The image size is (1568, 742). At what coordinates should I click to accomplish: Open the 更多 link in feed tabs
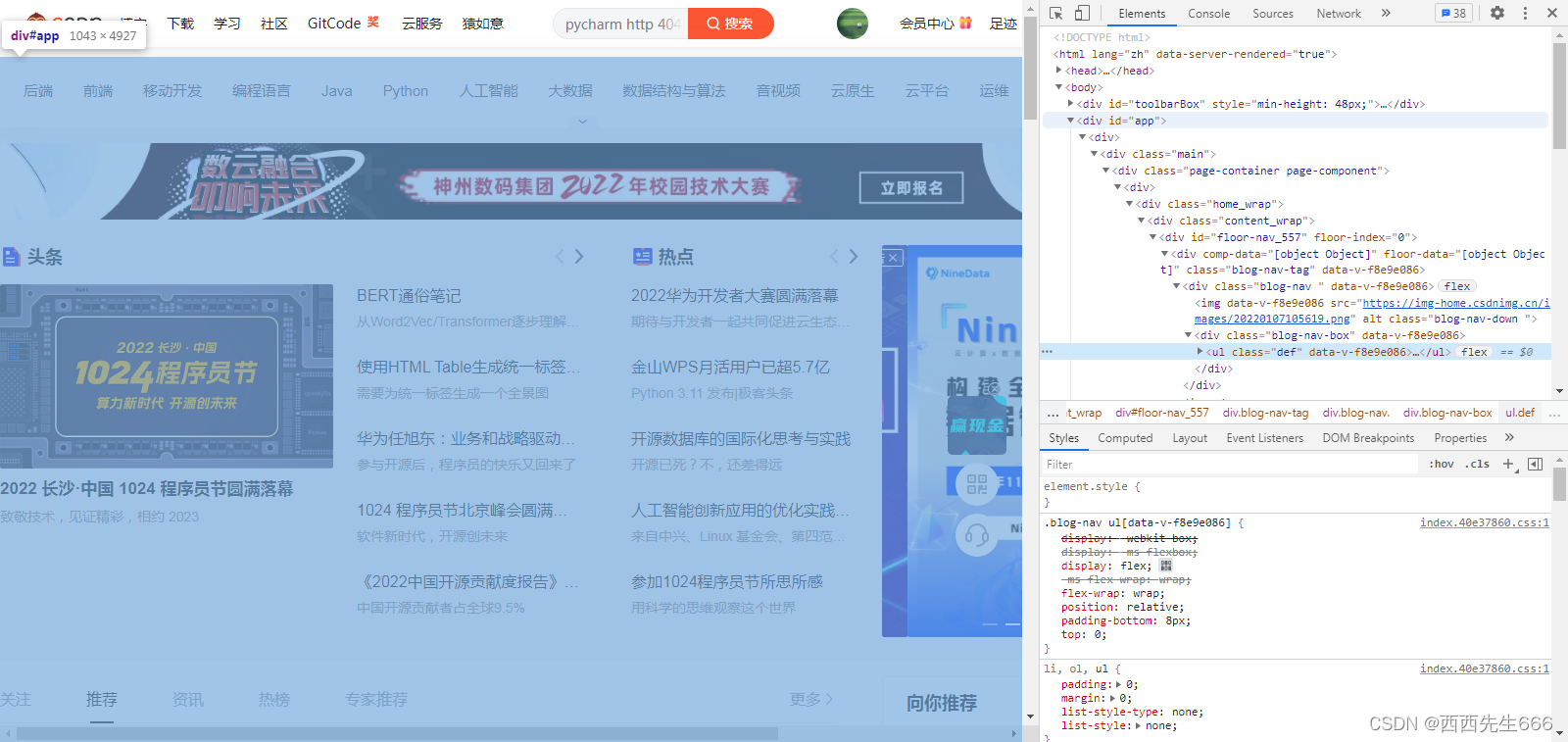(x=811, y=700)
